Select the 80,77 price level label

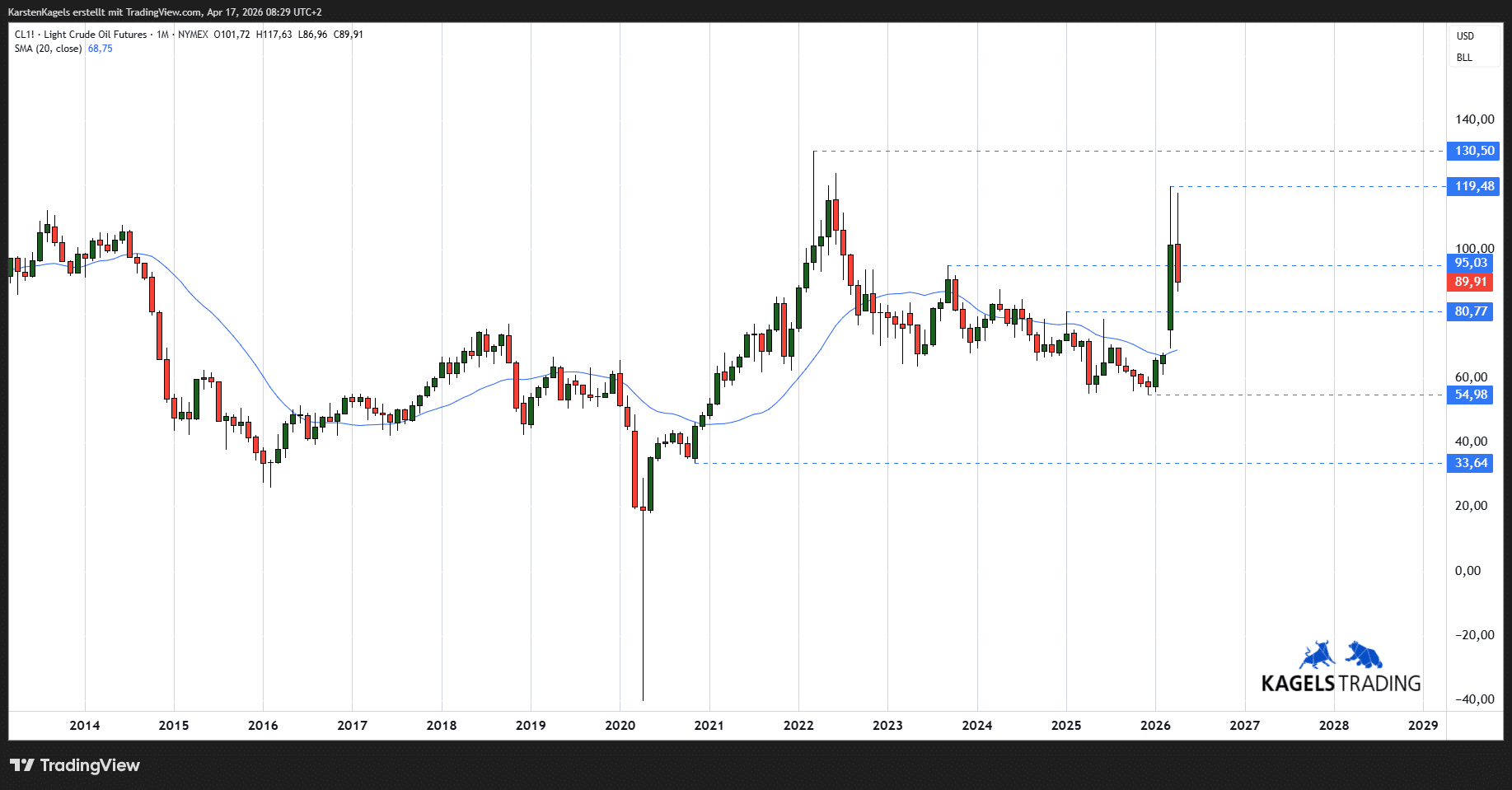(x=1470, y=311)
